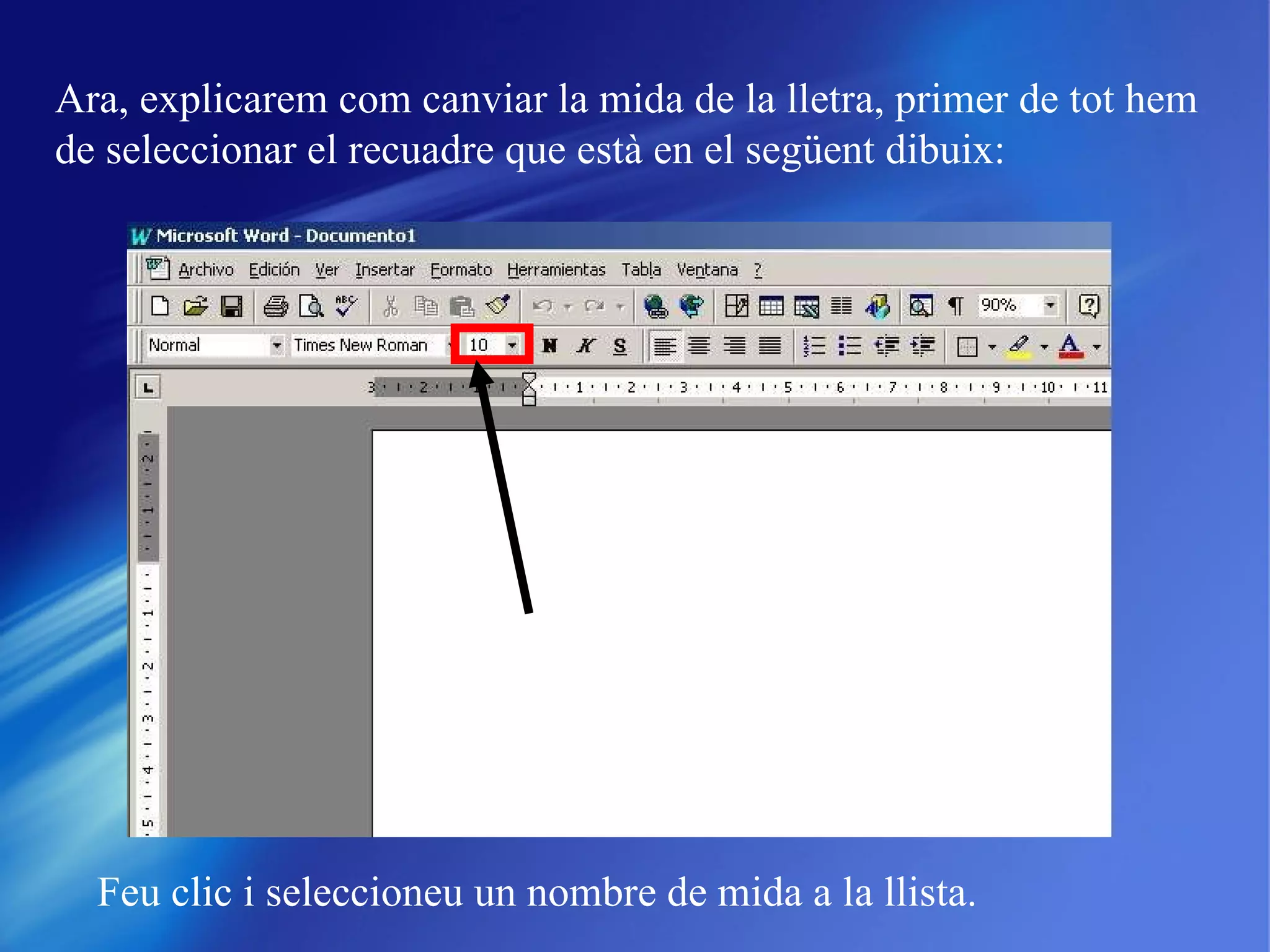This screenshot has width=1270, height=952.
Task: Open the font size dropdown showing 10
Action: [x=512, y=345]
